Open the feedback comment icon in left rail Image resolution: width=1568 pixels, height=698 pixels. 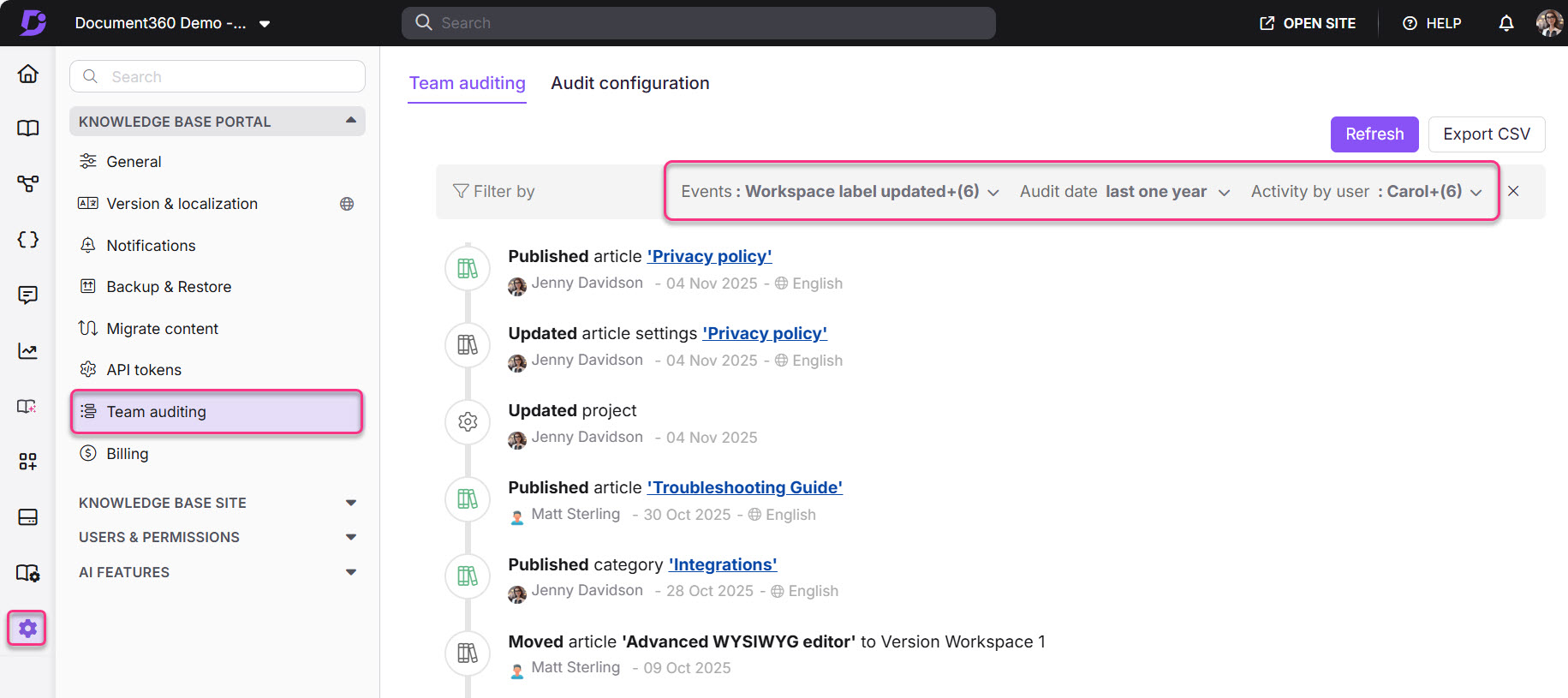(28, 295)
